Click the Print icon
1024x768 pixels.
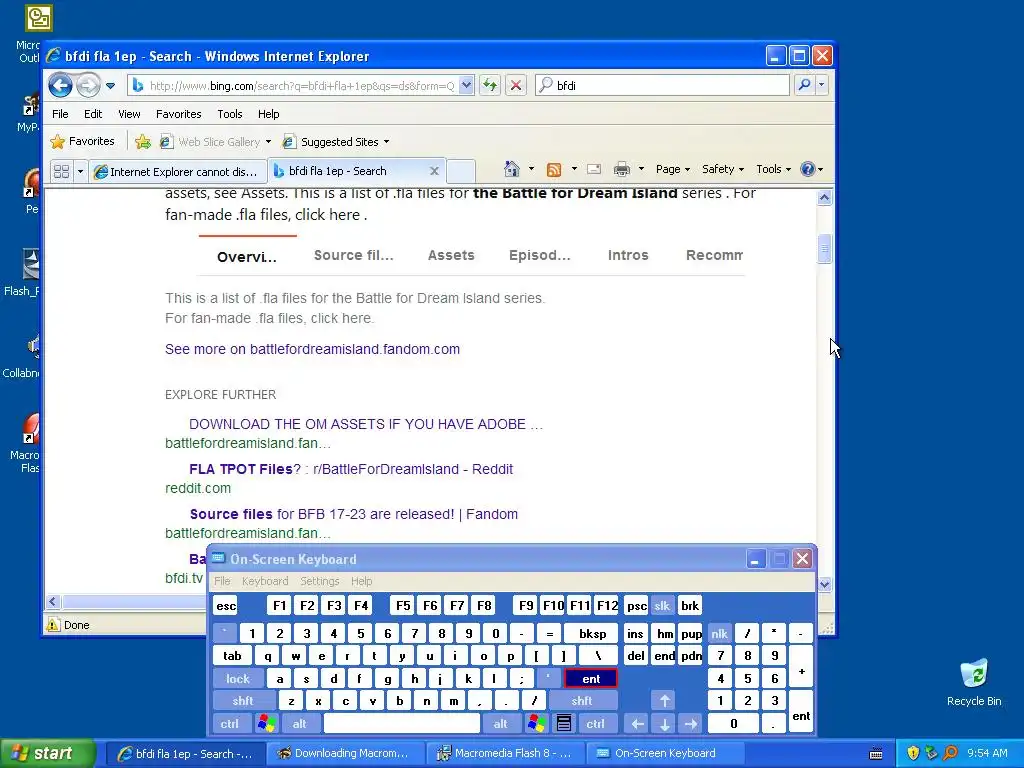622,169
